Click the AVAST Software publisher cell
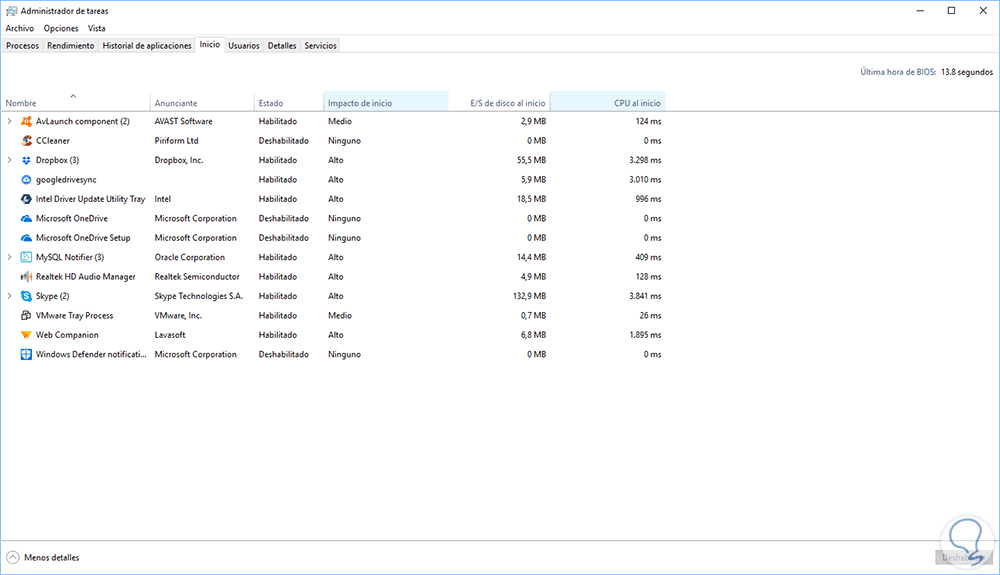The height and width of the screenshot is (575, 1000). click(x=184, y=121)
